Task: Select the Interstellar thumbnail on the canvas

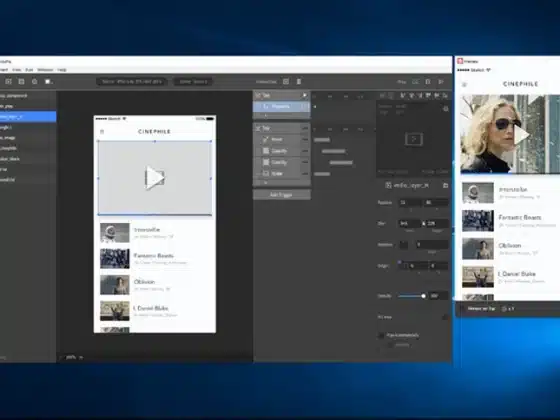Action: 115,232
